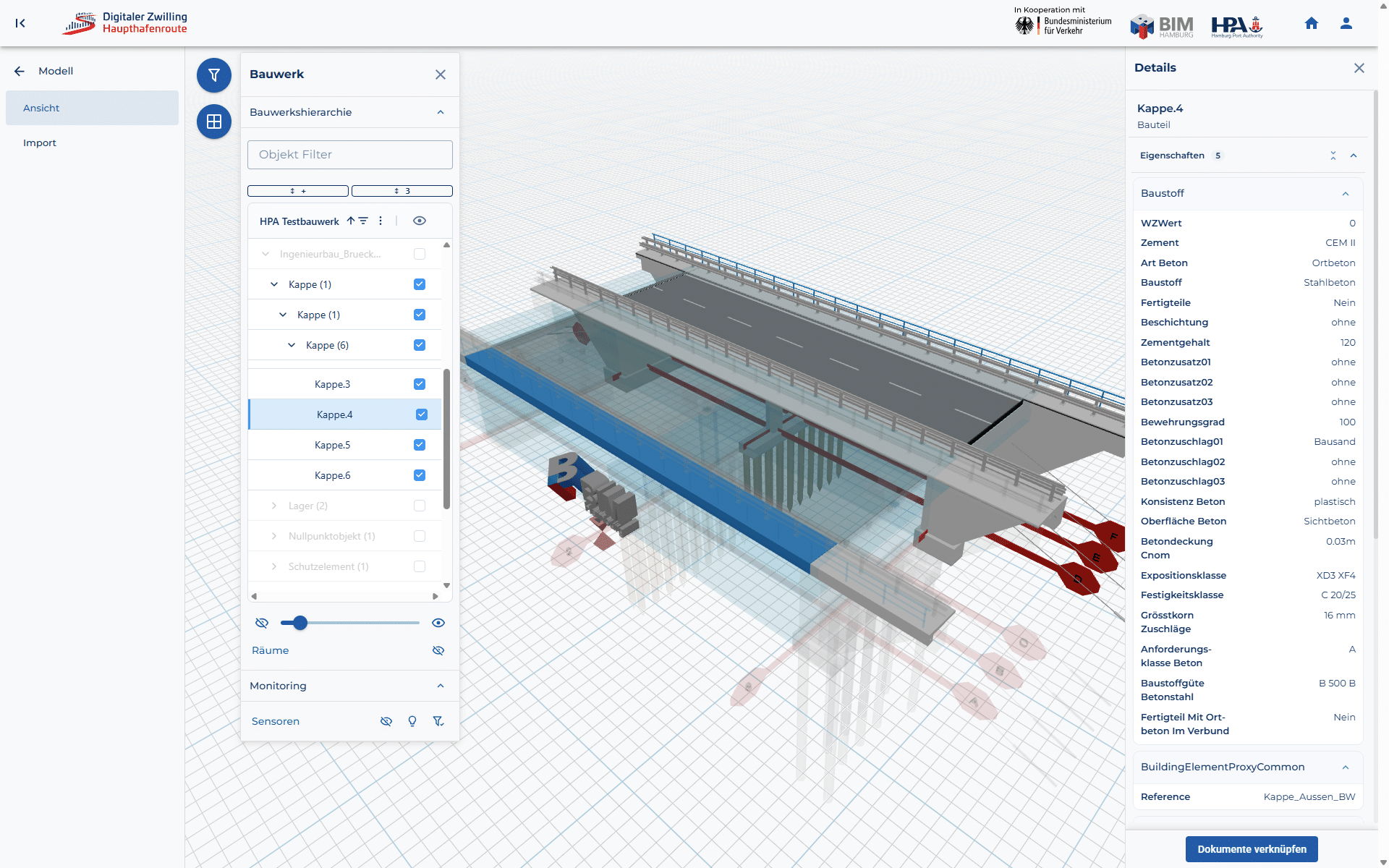Uncheck the Kappe.3 checkbox
Screen dimensions: 1389x868
point(420,384)
